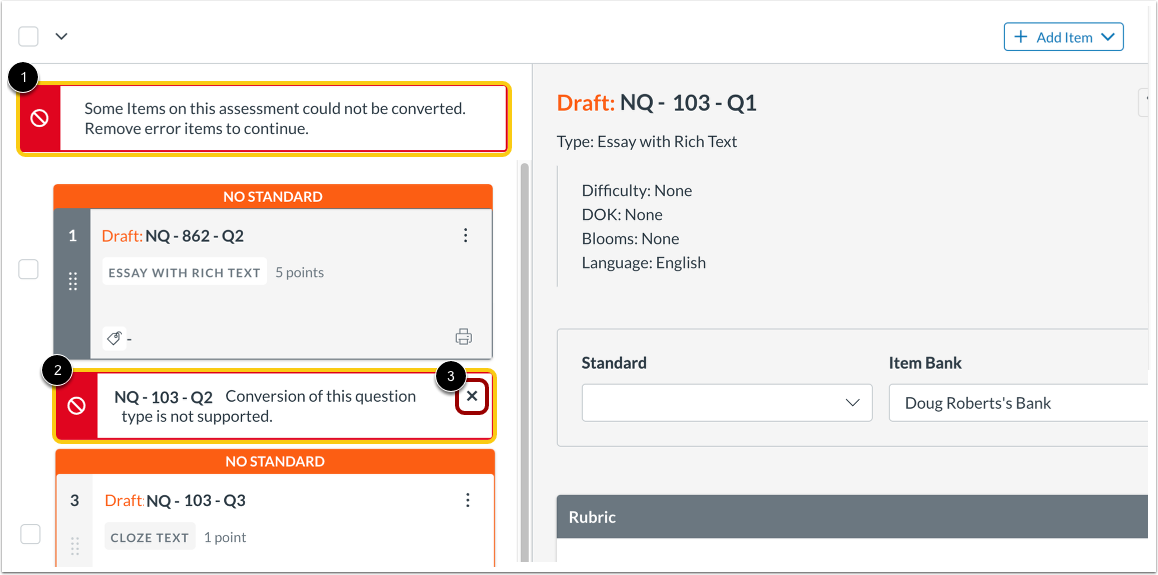This screenshot has height=575, width=1158.
Task: Open the Add Item dropdown
Action: click(x=1063, y=37)
